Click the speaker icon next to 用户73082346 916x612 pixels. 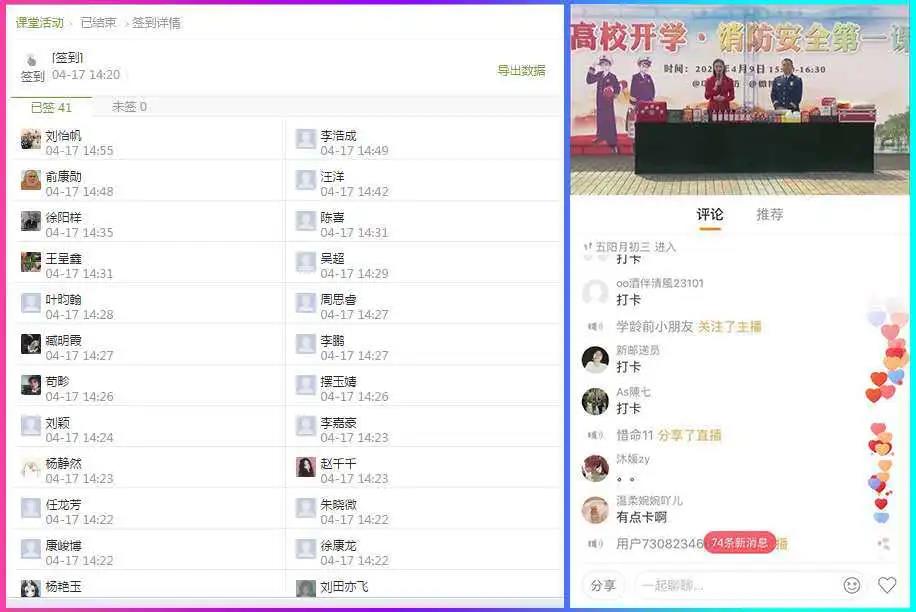(594, 543)
